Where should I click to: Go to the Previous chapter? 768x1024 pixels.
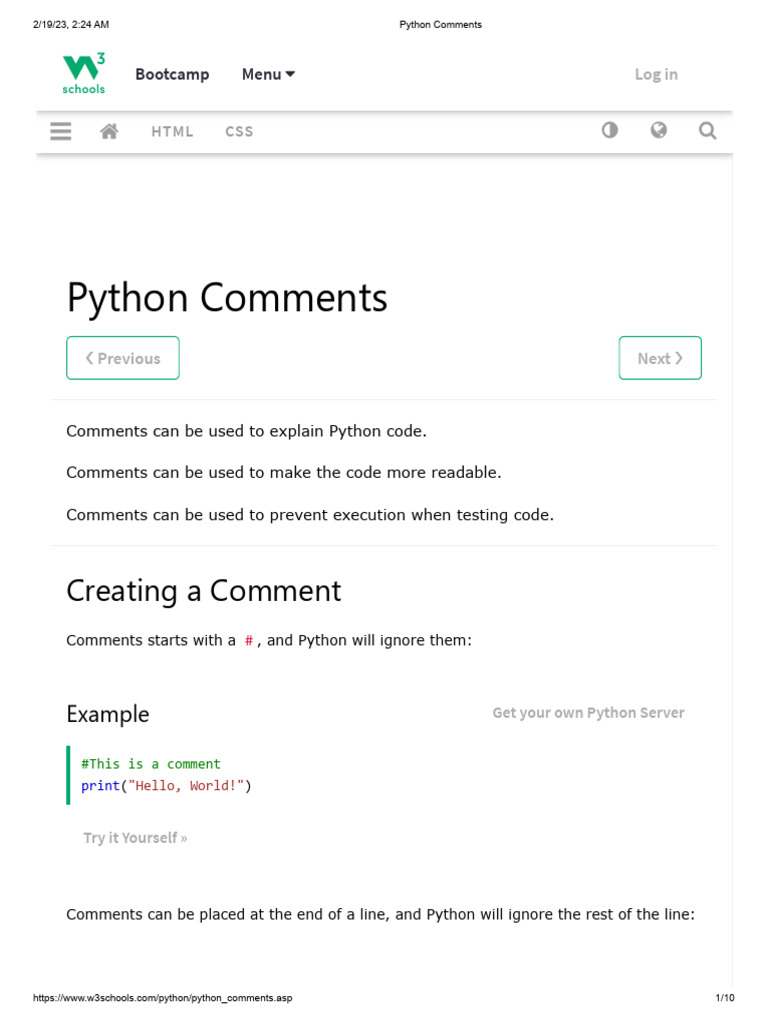point(123,358)
